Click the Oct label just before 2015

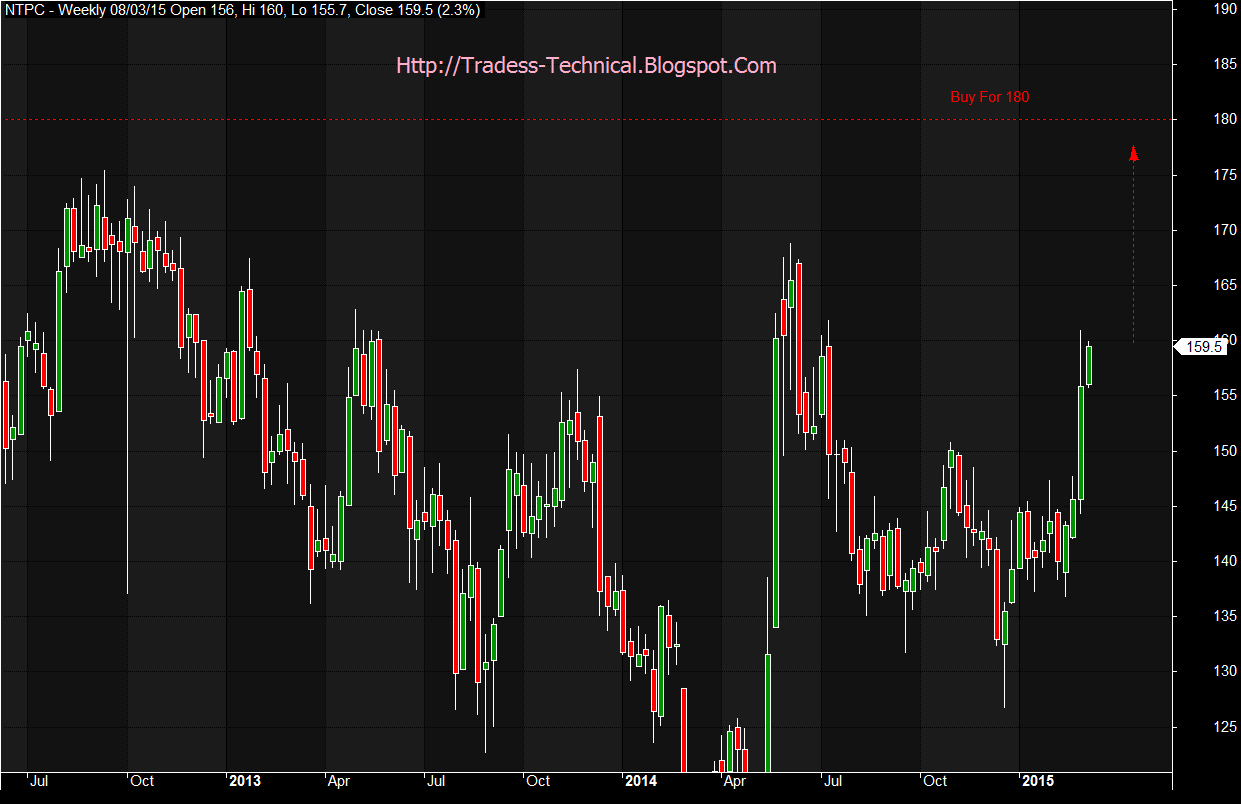pos(935,780)
